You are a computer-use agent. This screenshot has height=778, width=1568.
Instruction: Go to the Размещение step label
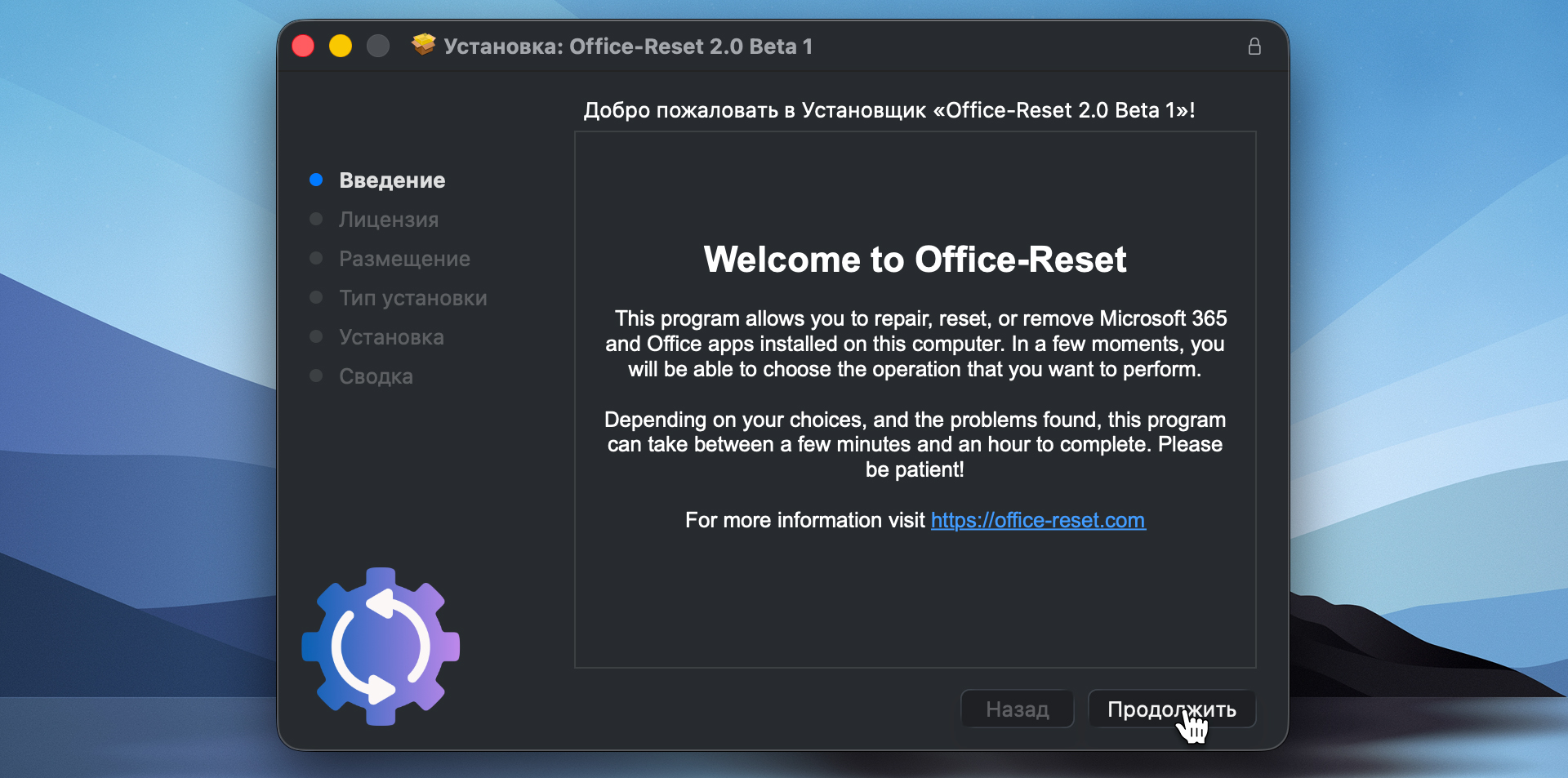404,259
